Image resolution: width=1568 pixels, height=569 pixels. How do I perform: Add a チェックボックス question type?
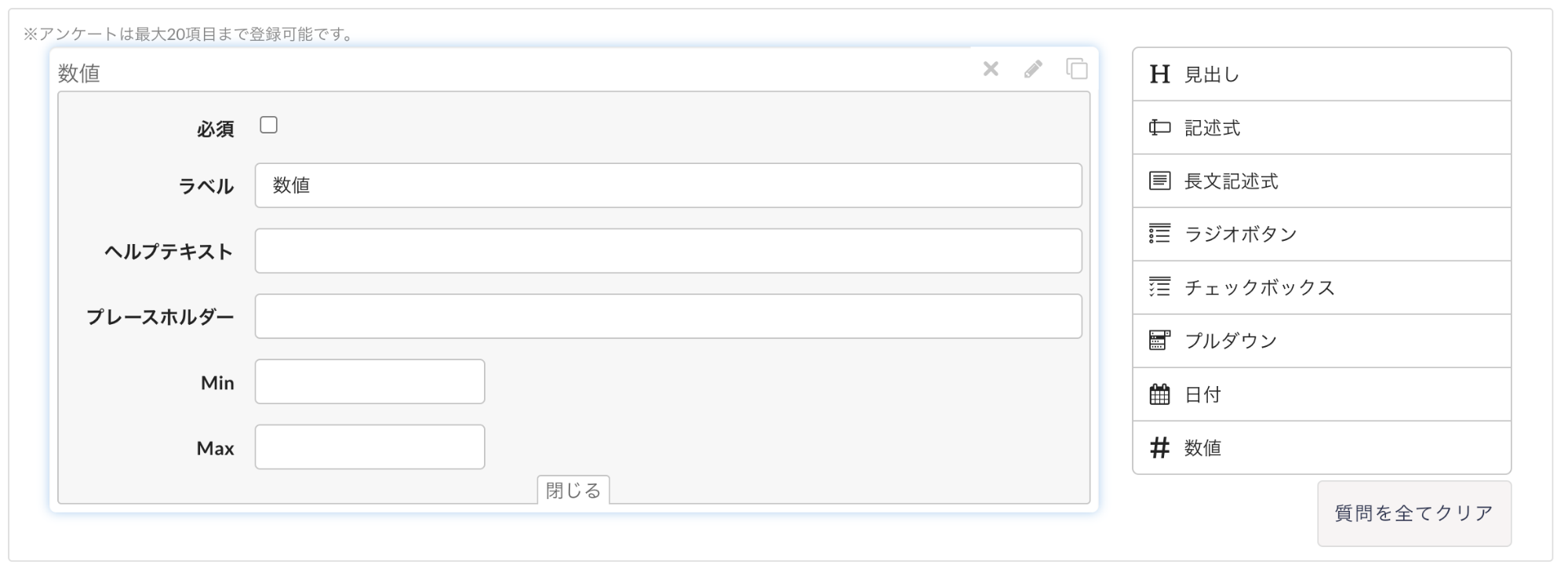1322,287
